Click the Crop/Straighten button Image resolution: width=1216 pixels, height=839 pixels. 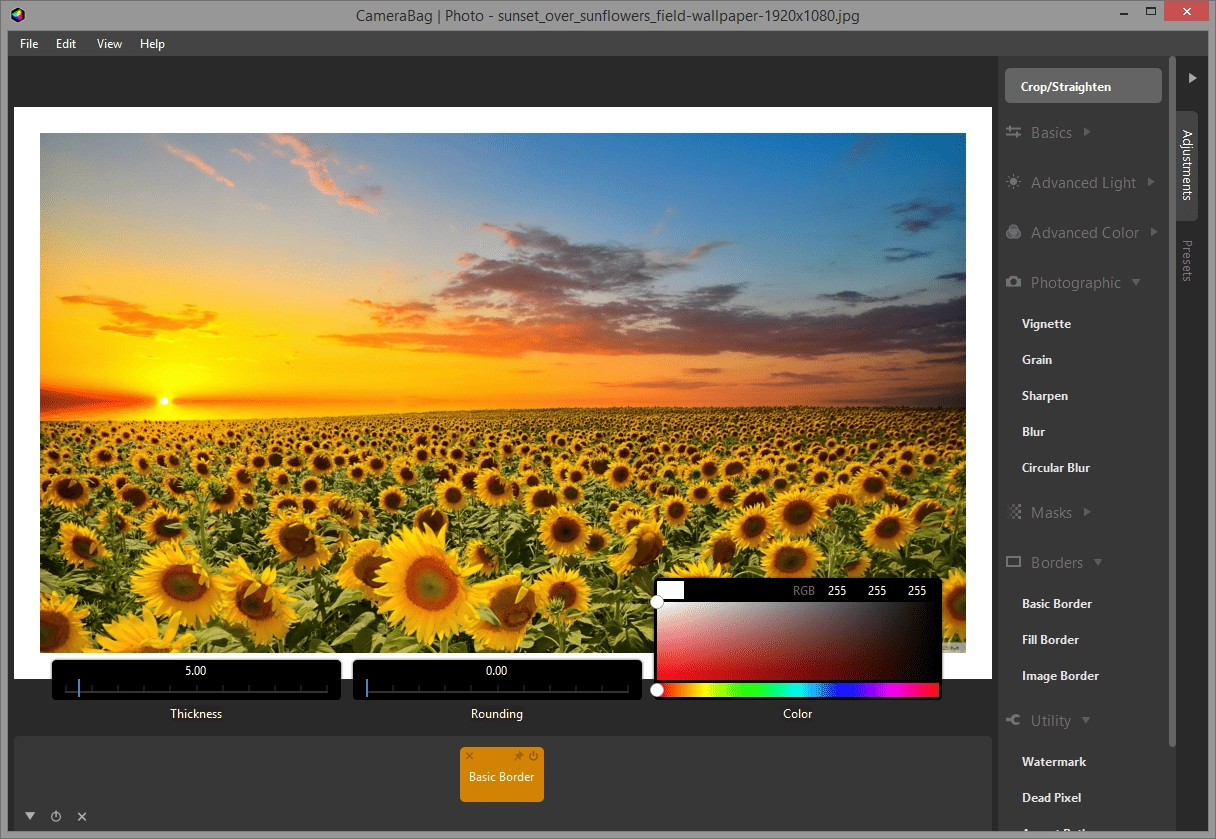(x=1083, y=86)
